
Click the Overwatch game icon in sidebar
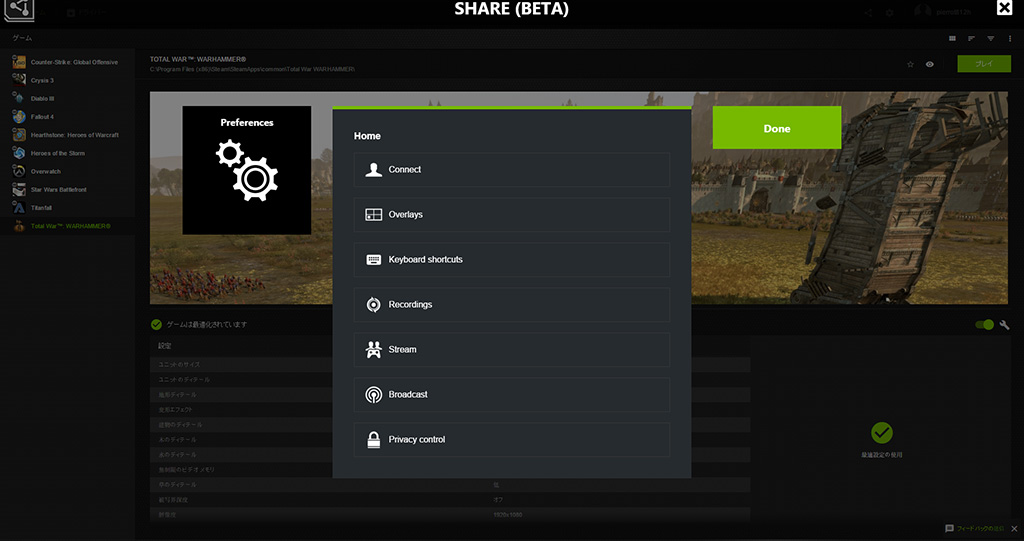(x=19, y=172)
